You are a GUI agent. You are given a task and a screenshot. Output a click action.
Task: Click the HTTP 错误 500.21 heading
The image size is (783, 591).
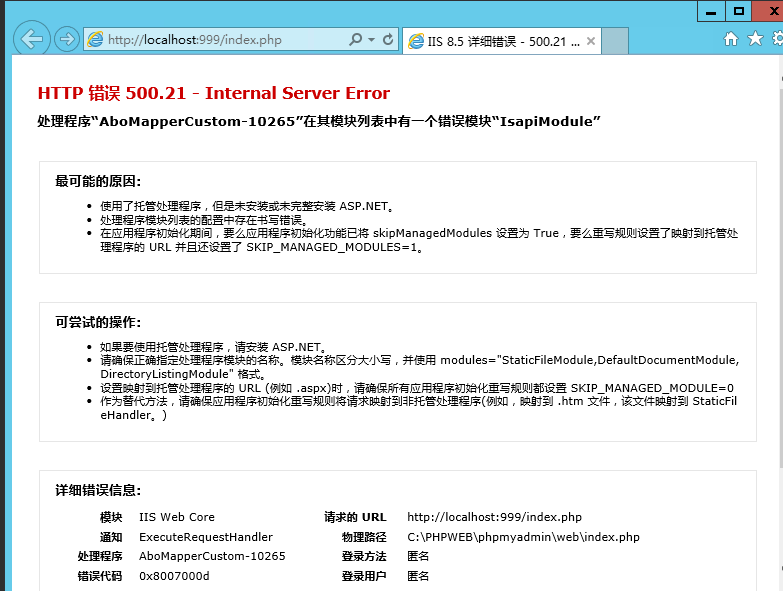214,93
